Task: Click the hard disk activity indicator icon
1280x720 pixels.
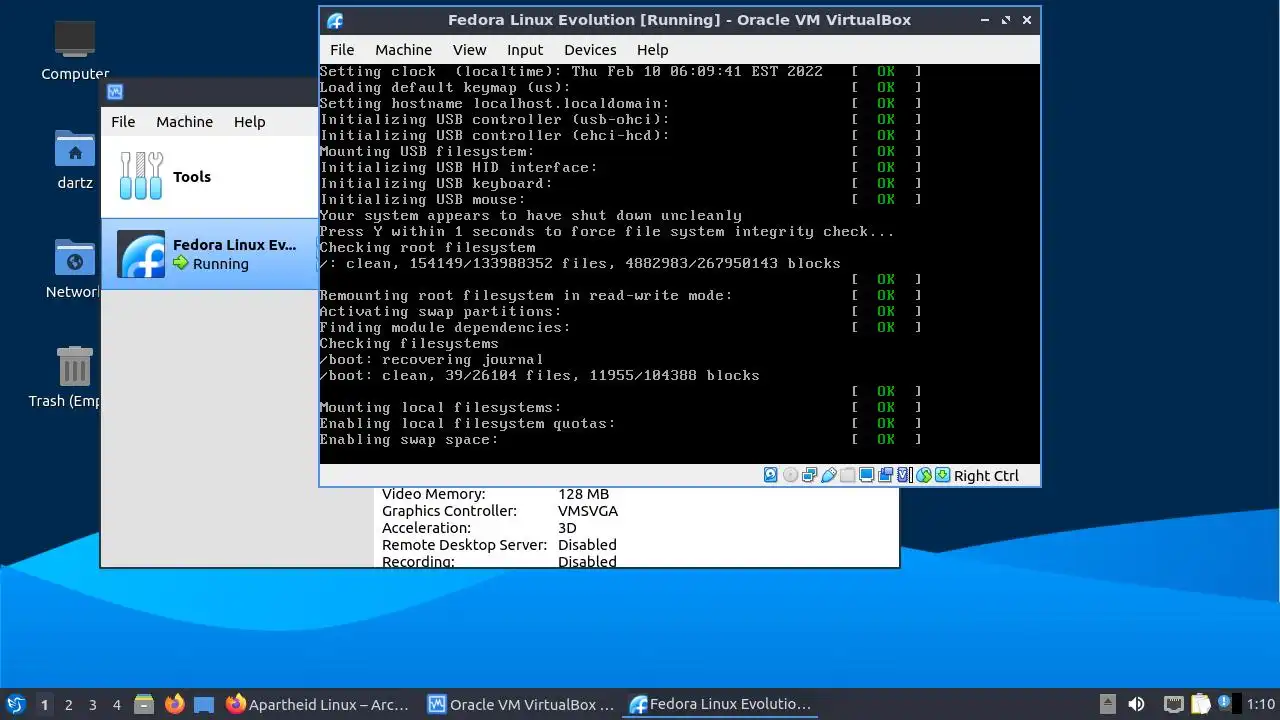Action: (x=770, y=475)
